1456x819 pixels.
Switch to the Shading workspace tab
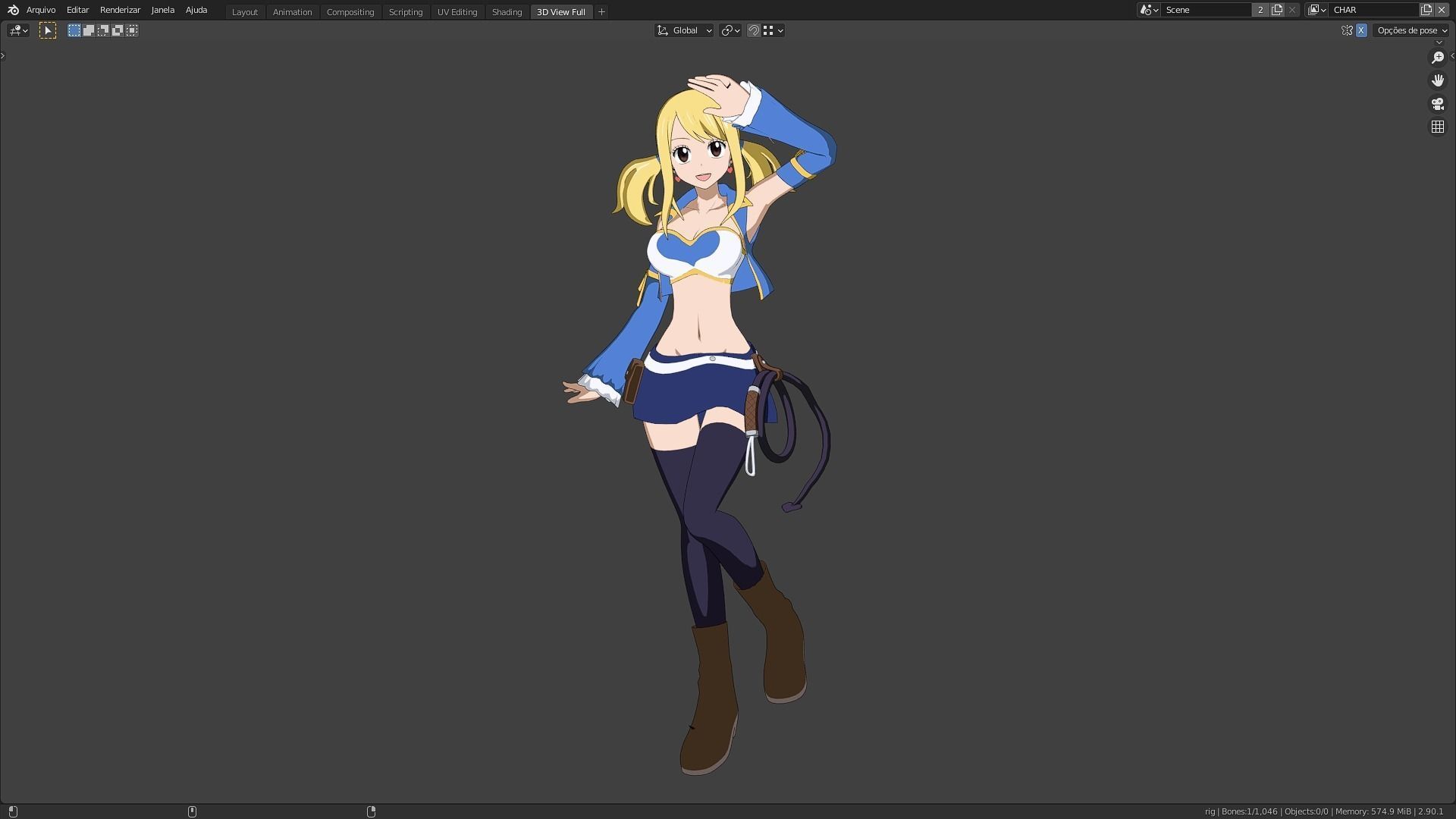507,11
